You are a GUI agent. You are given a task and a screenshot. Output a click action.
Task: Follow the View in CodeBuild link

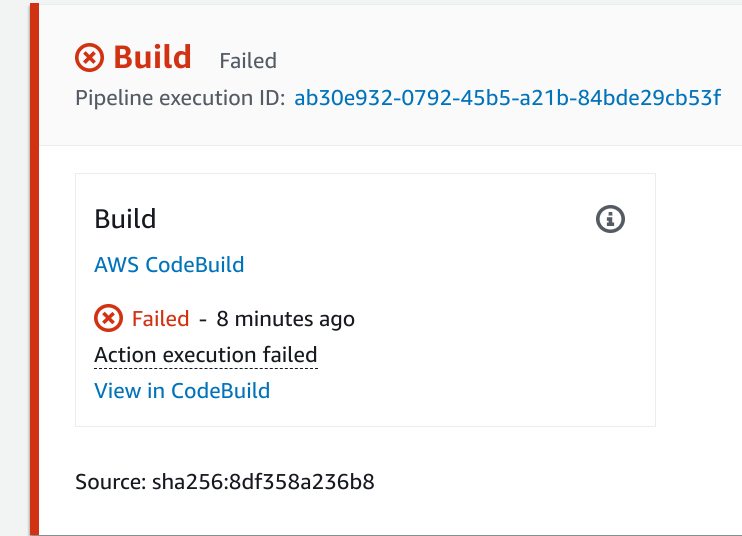click(182, 391)
